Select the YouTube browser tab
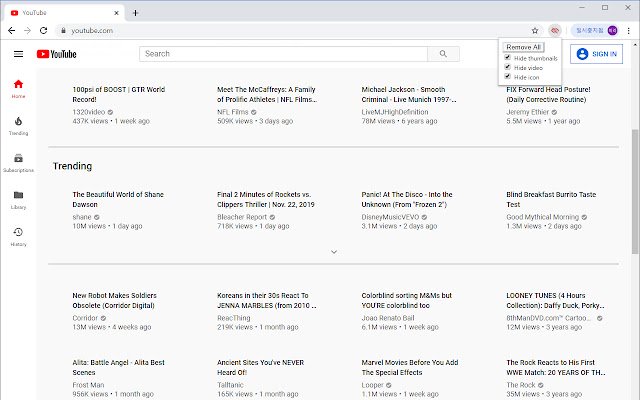Viewport: 640px width, 400px height. click(63, 13)
